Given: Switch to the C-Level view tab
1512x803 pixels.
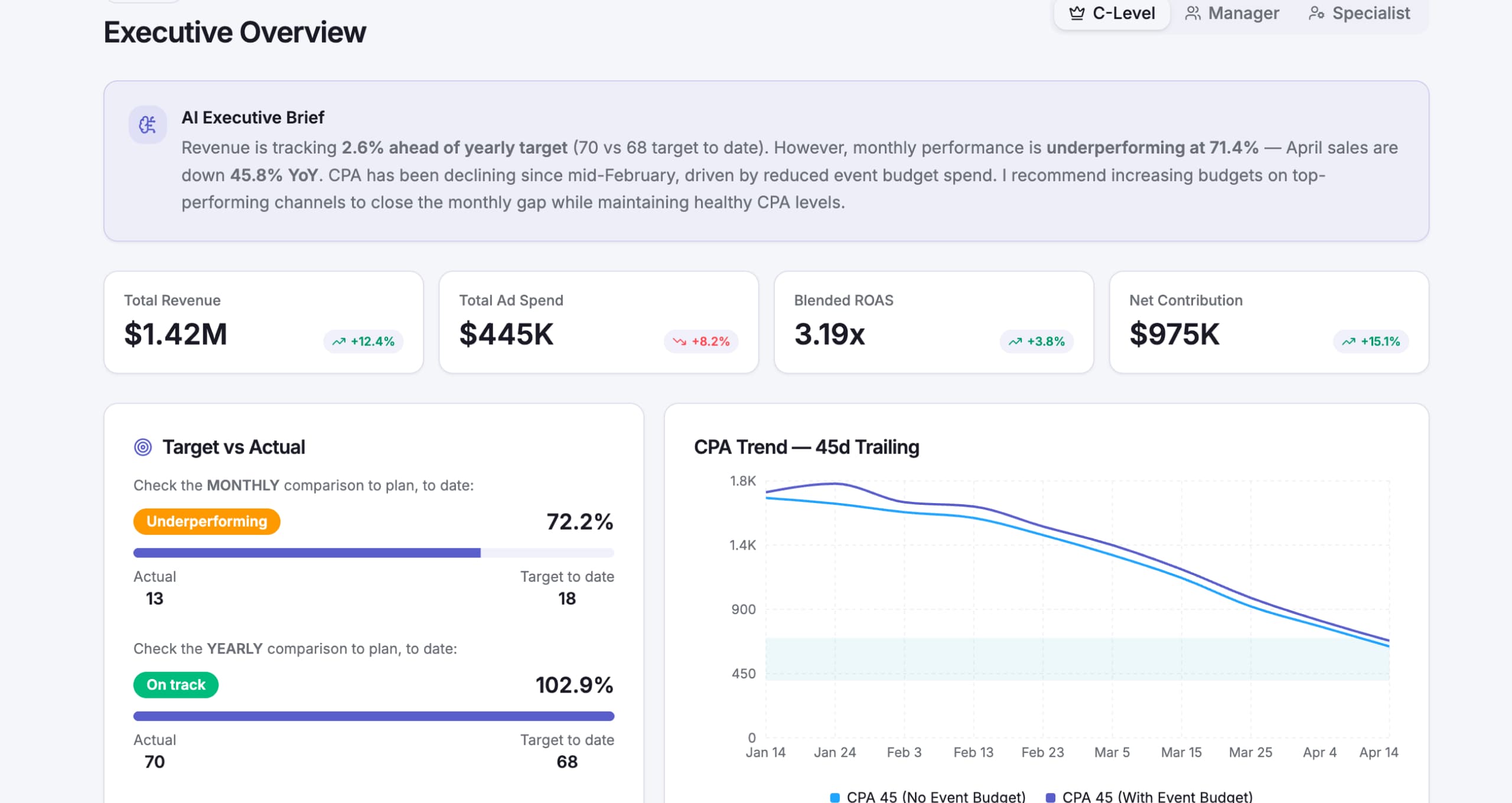Looking at the screenshot, I should 1112,13.
